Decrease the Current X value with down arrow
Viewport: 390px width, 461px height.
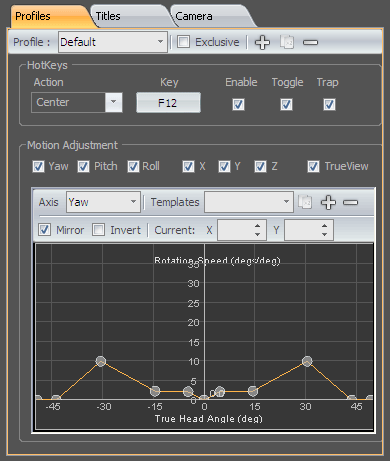257,234
